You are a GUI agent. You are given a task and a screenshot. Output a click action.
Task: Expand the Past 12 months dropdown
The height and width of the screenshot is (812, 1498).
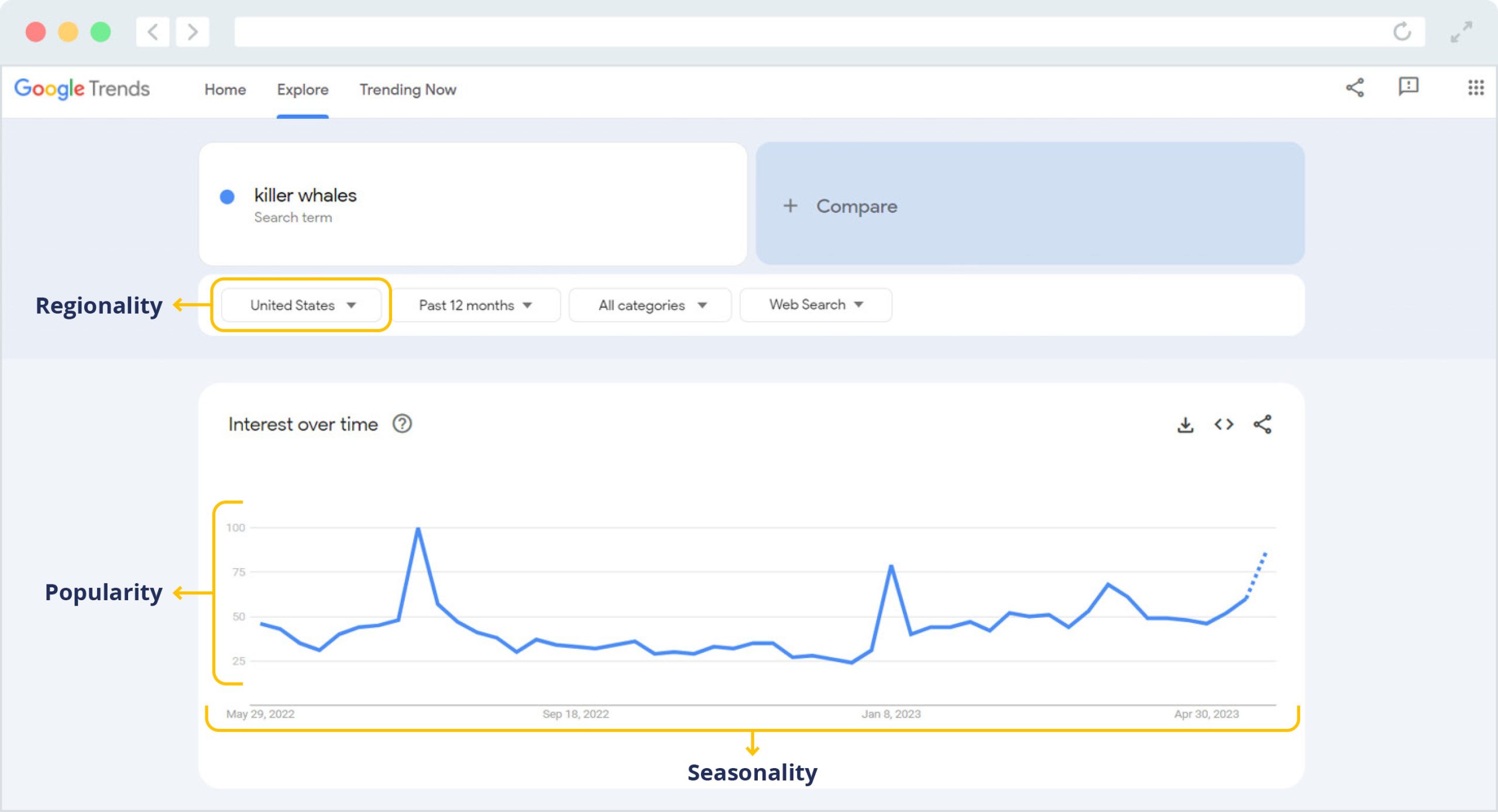coord(475,305)
